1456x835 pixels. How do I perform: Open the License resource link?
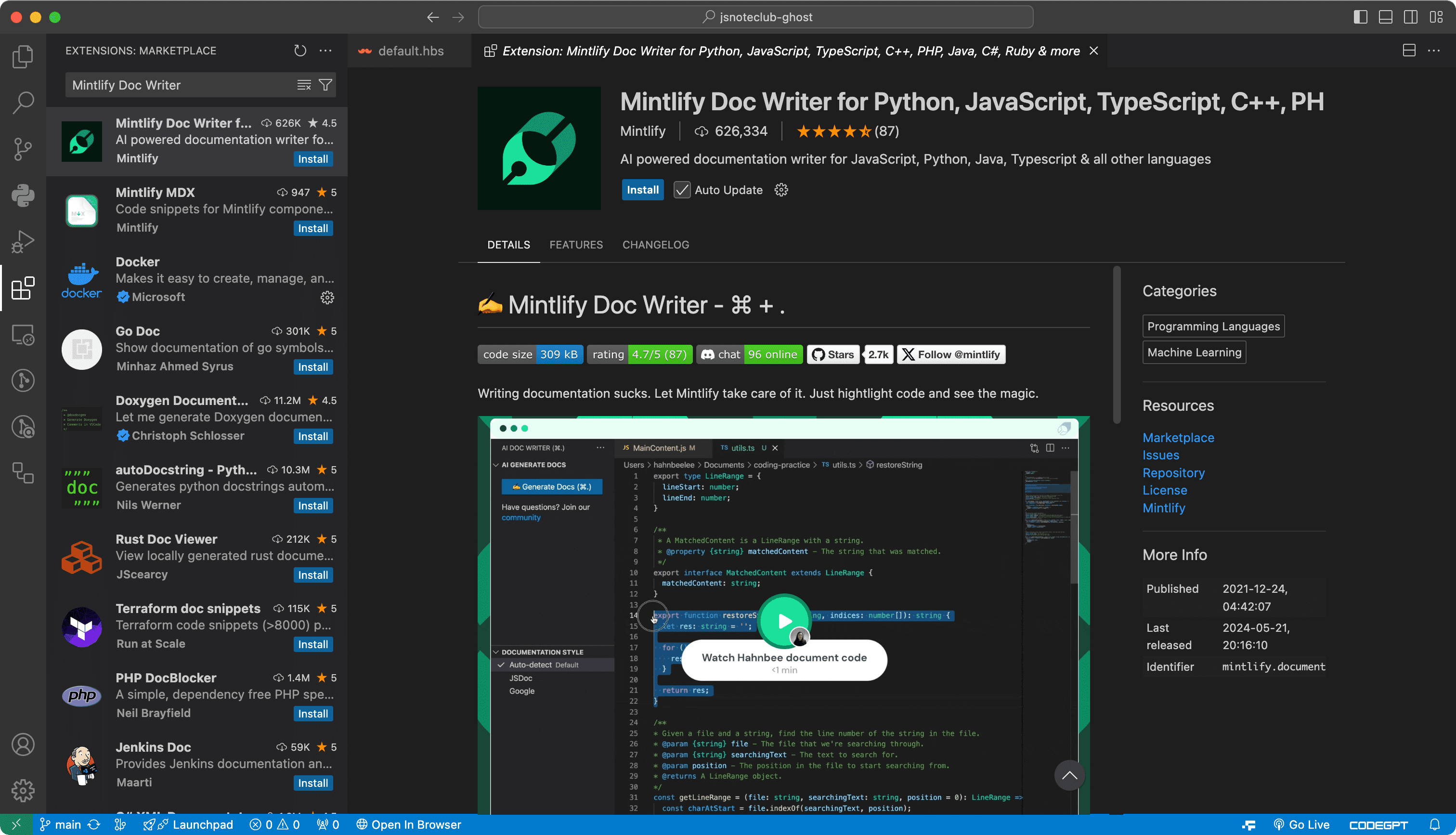[1165, 490]
